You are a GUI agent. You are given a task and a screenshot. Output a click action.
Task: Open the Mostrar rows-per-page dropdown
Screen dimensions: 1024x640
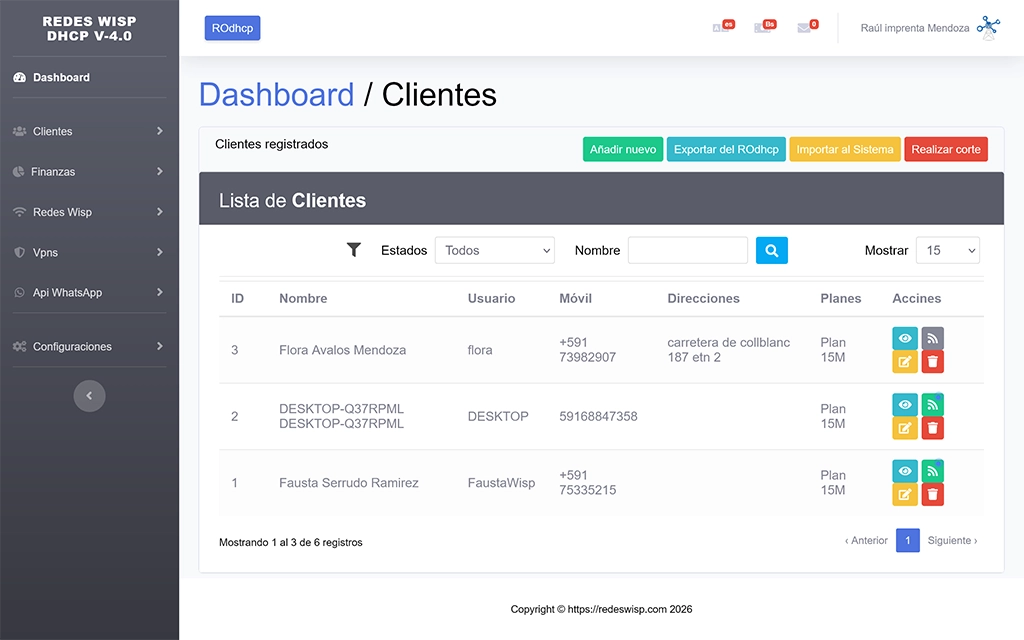coord(947,250)
